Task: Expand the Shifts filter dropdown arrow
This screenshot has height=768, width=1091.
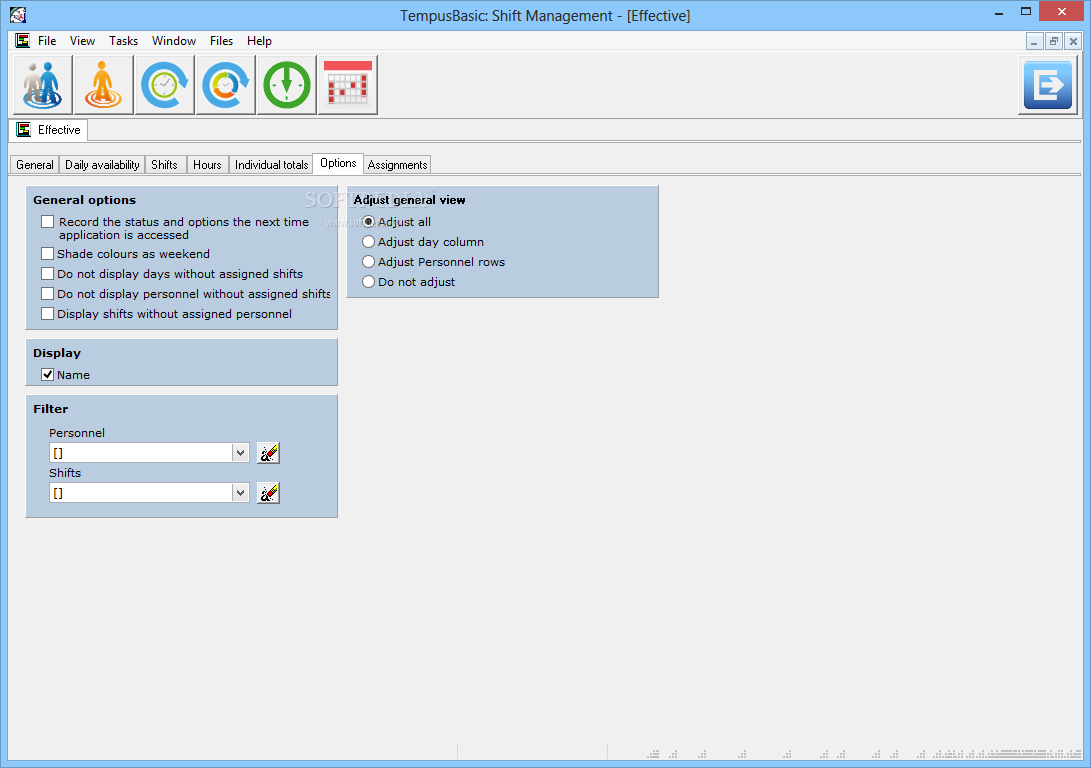Action: pos(240,493)
